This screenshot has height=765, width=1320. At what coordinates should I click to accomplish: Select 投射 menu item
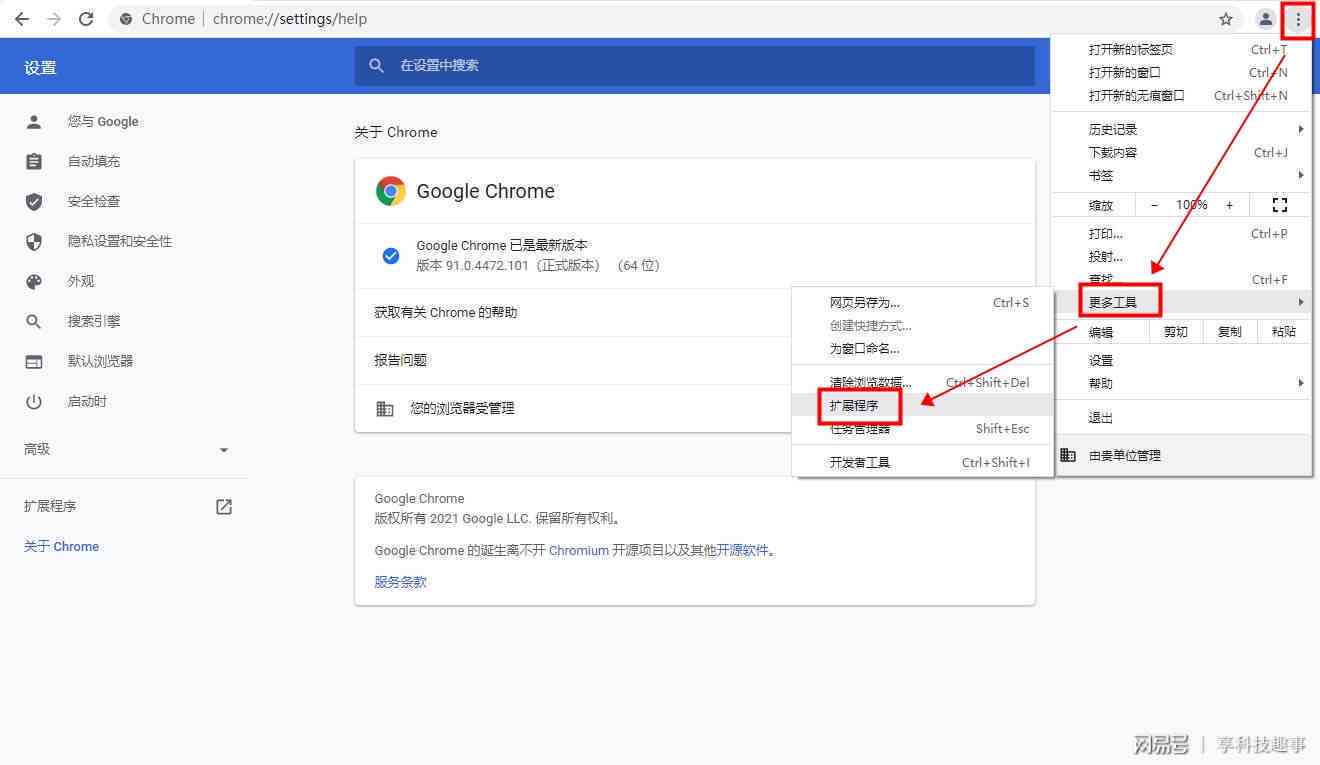click(1181, 257)
